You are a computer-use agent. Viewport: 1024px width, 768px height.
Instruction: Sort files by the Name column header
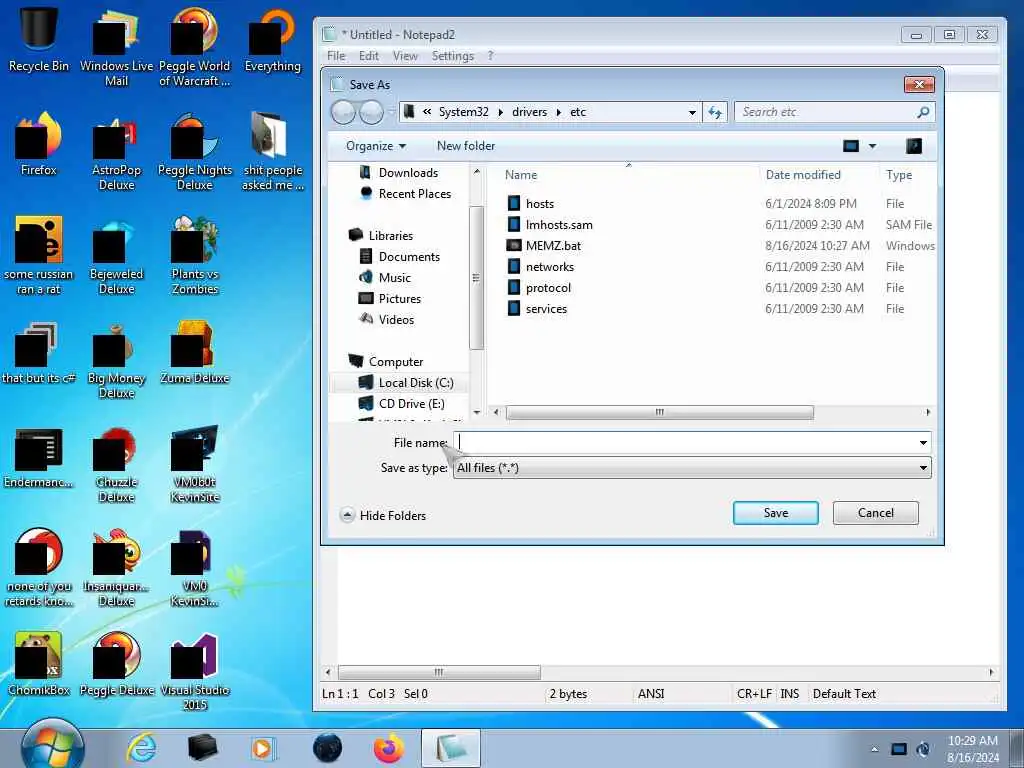pyautogui.click(x=520, y=175)
